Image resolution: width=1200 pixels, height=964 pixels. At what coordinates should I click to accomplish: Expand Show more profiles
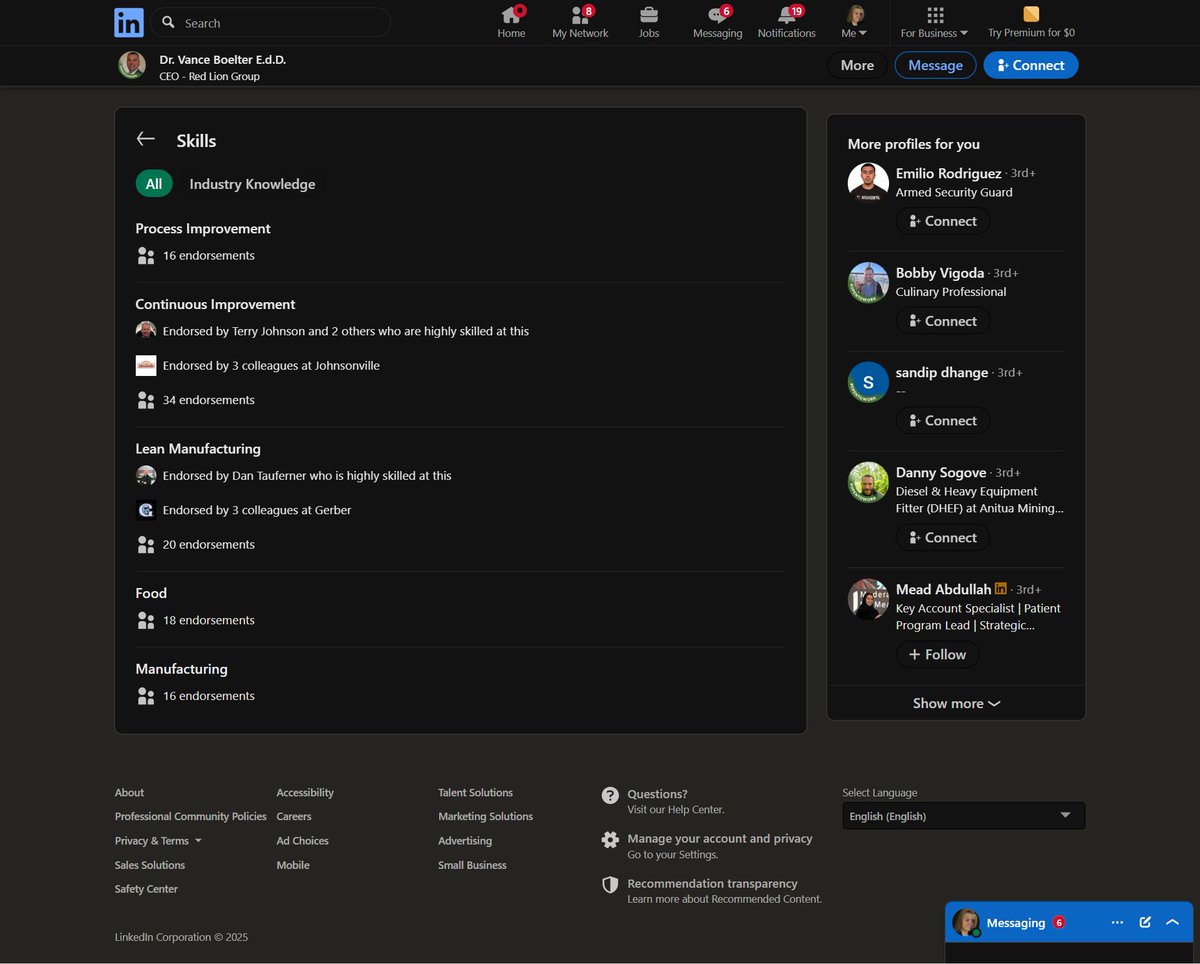coord(956,703)
